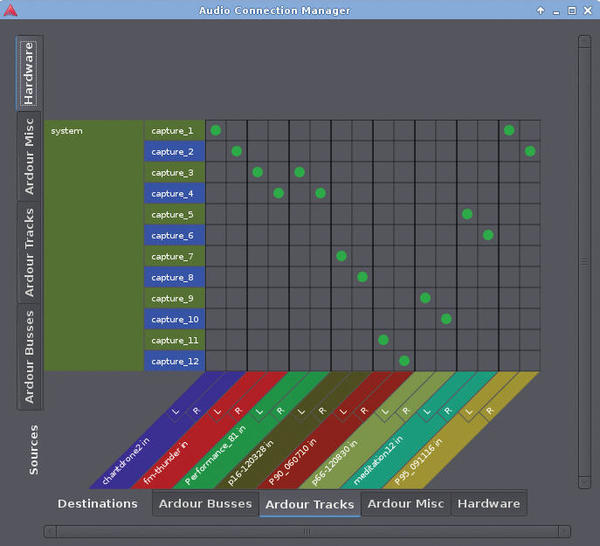Click the P95_091116 in track label
This screenshot has width=600, height=546.
418,462
